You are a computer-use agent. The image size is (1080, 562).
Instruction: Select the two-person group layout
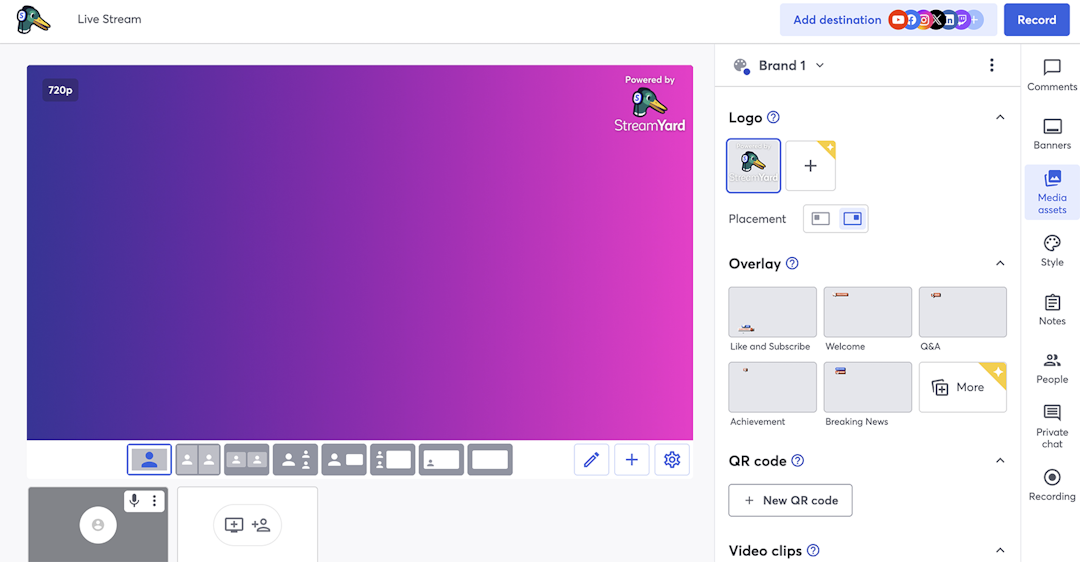coord(247,459)
